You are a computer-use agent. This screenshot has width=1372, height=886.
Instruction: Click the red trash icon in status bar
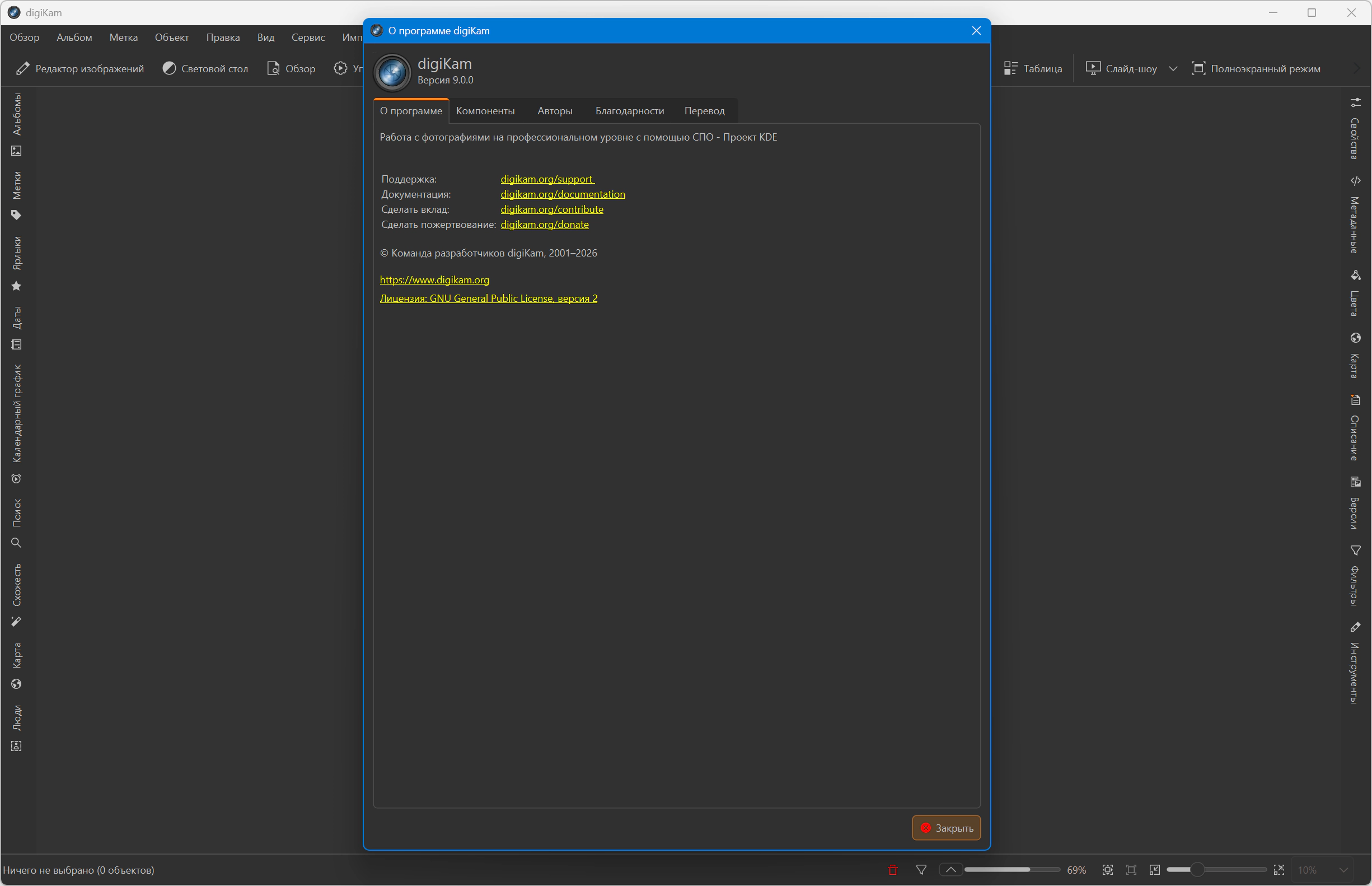pyautogui.click(x=892, y=870)
